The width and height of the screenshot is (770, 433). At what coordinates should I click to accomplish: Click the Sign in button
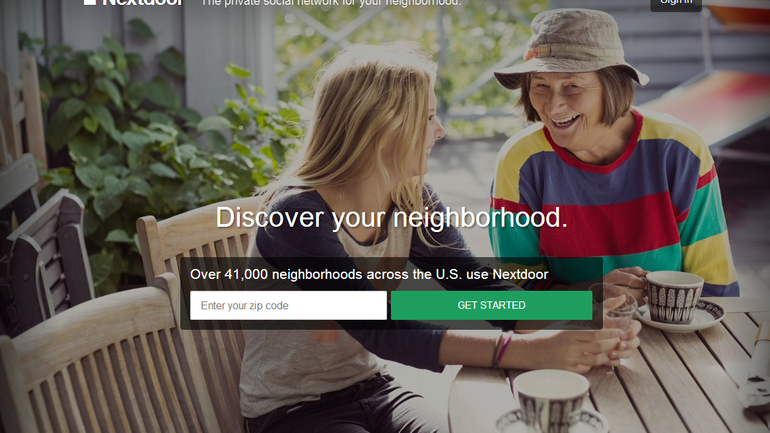point(676,4)
